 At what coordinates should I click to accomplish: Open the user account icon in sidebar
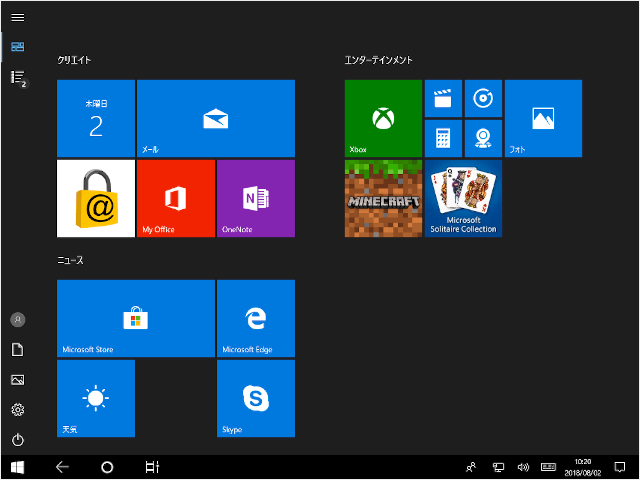point(18,320)
